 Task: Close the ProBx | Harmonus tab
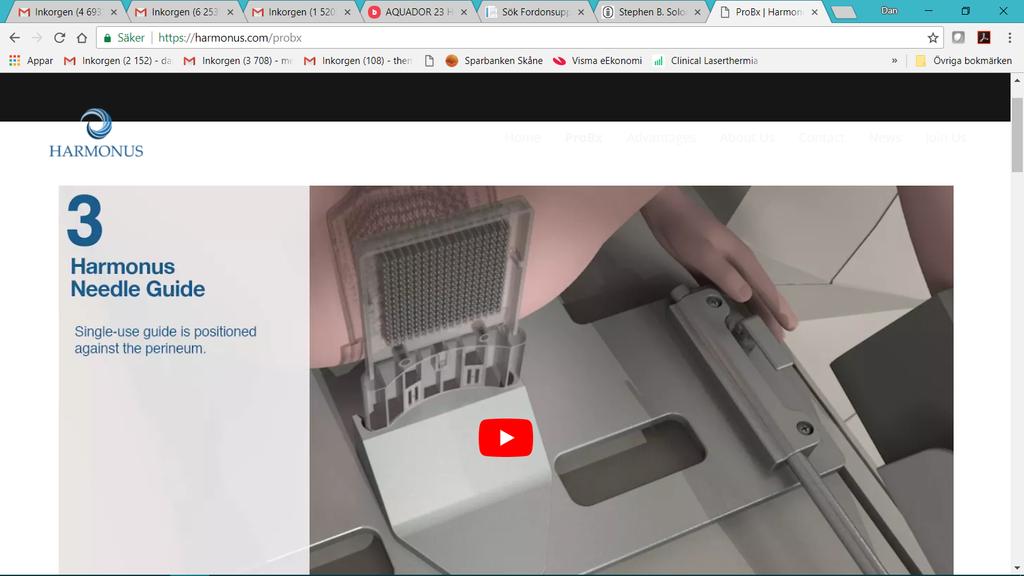814,12
